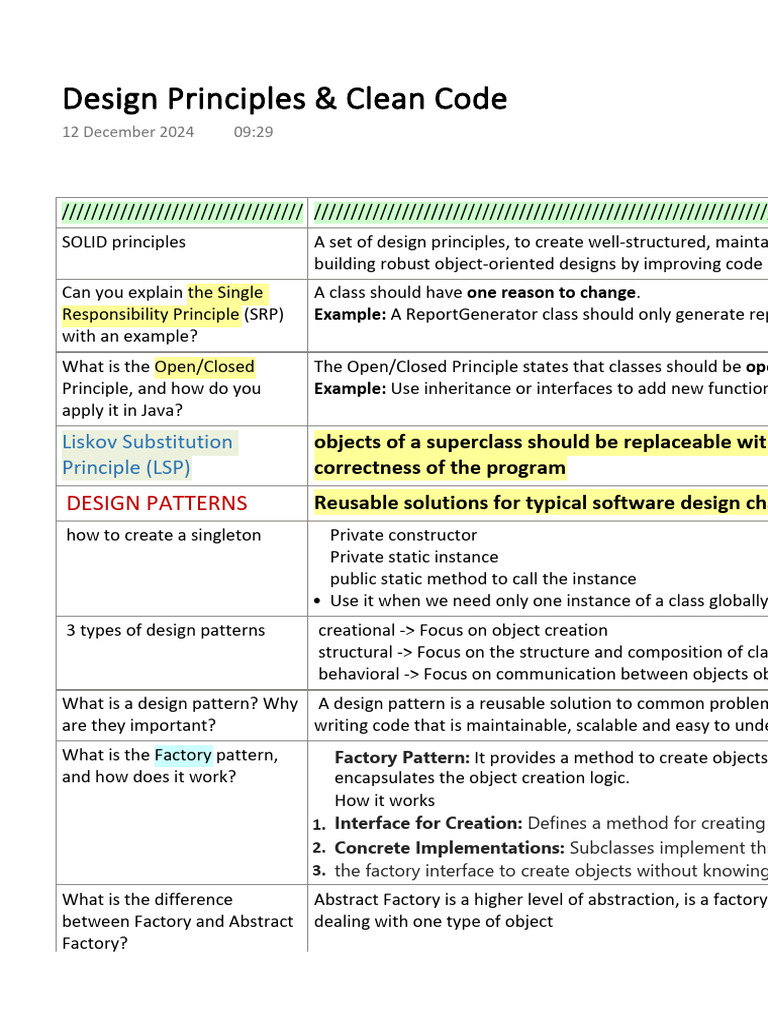Click 'public static method to call the instance'
The image size is (768, 1024).
point(482,579)
